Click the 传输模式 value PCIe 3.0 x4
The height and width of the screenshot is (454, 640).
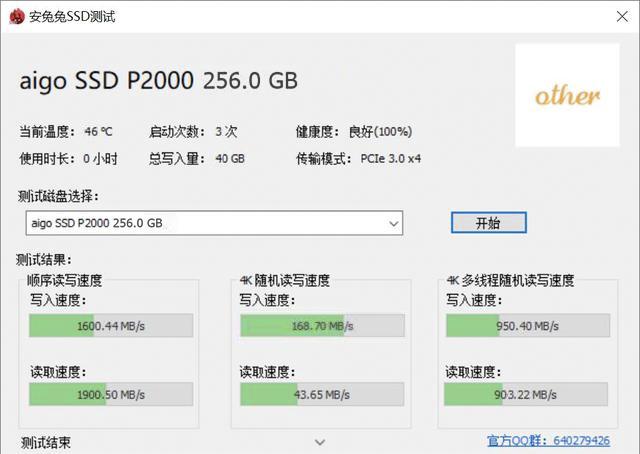(x=391, y=158)
